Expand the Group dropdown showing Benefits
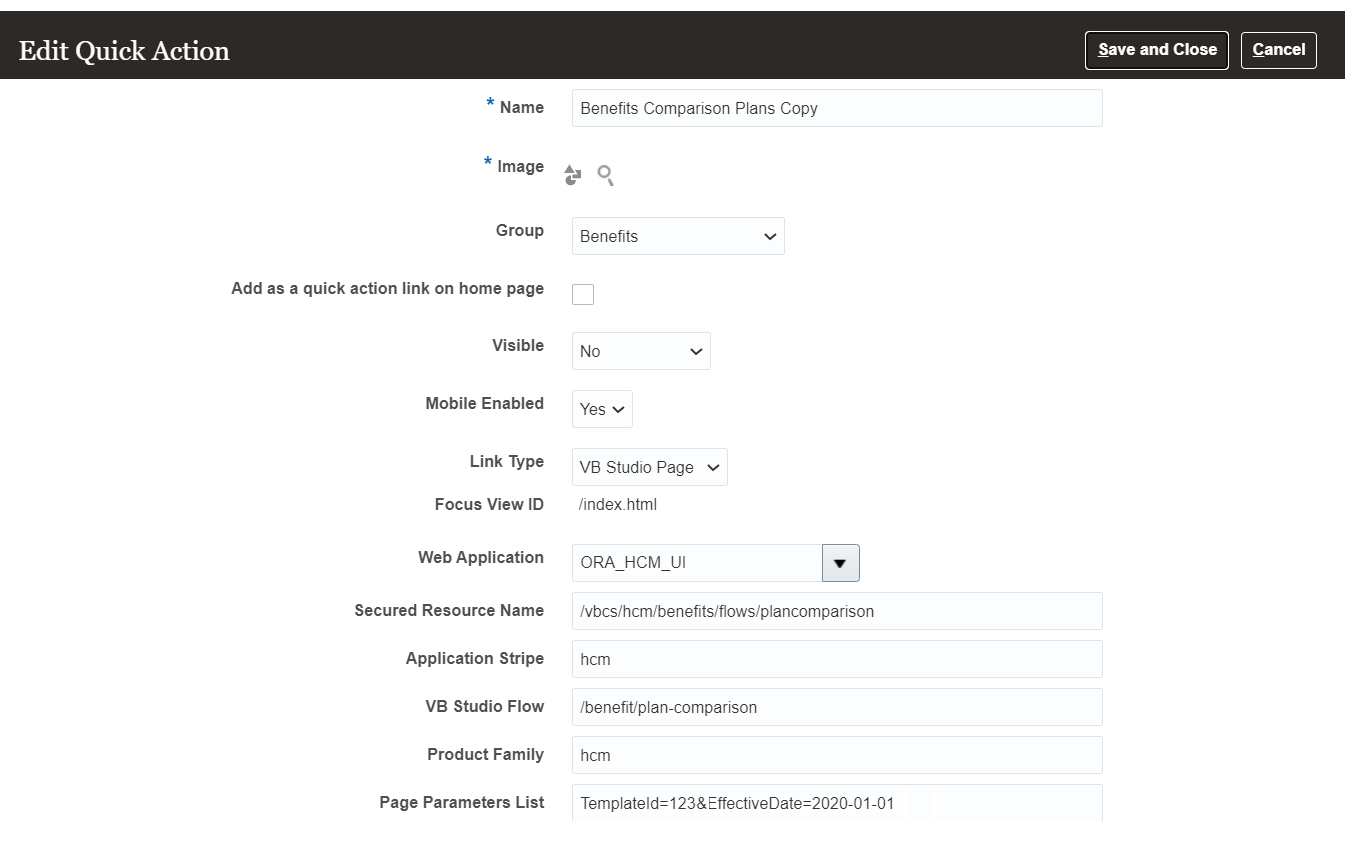 pyautogui.click(x=678, y=237)
